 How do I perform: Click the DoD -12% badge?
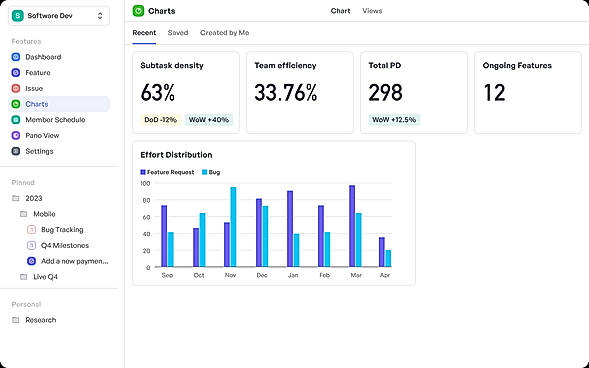coord(161,120)
